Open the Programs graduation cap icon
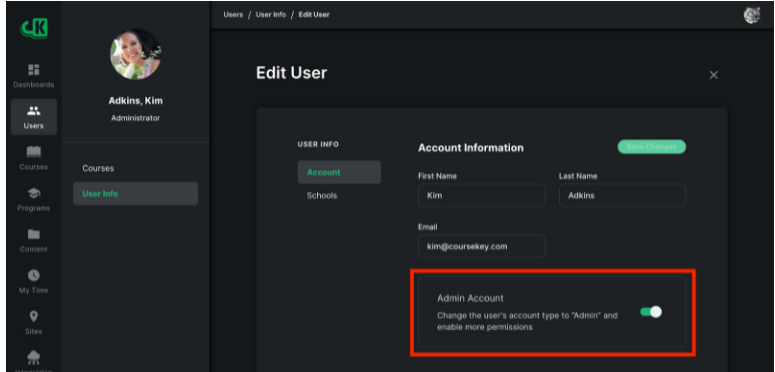775x372 pixels. (x=34, y=193)
